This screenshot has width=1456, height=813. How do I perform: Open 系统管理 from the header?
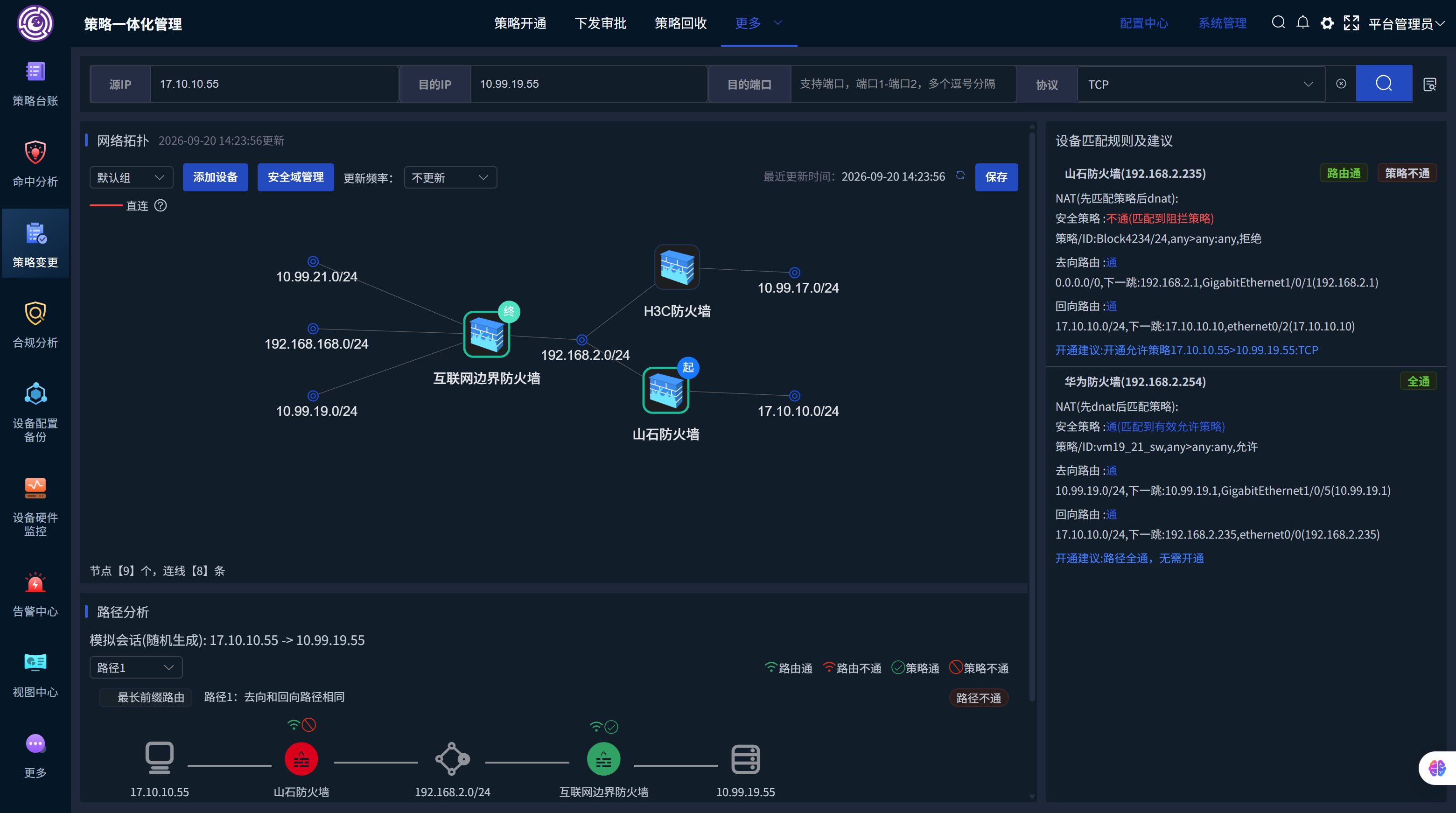pos(1223,23)
